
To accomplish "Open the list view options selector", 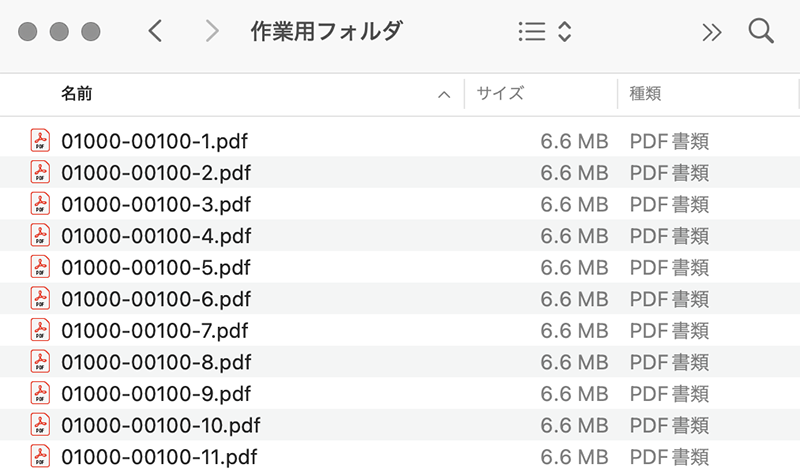I will point(545,32).
